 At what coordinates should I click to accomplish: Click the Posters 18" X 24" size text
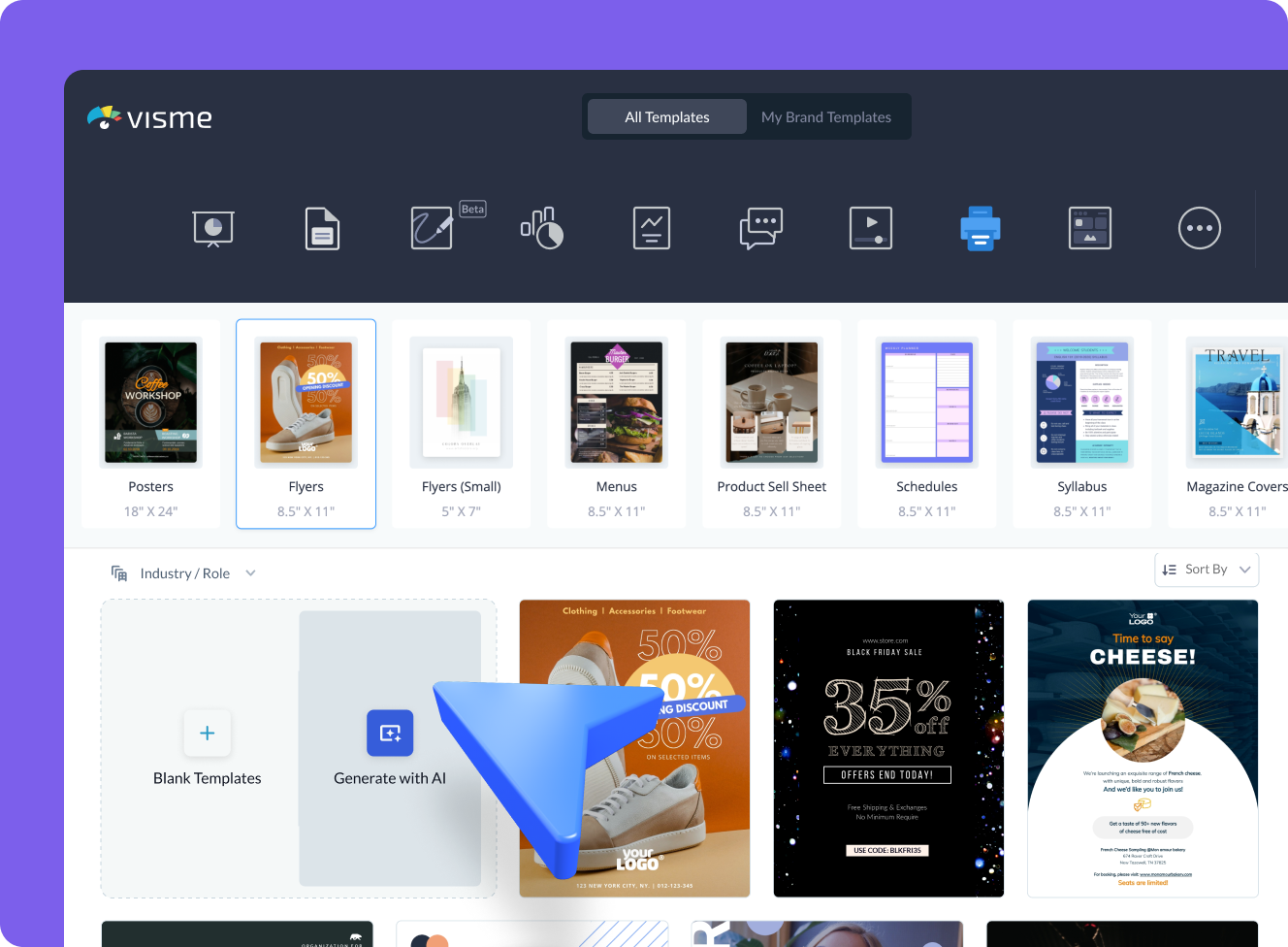coord(151,511)
